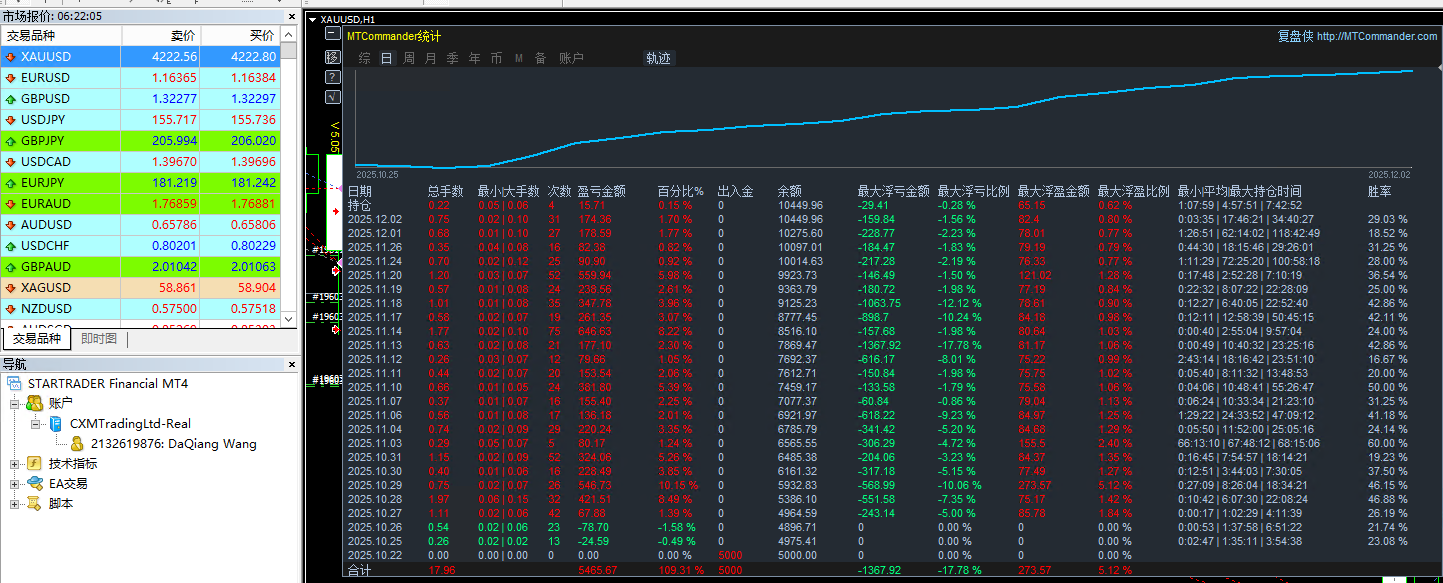Screen dimensions: 1443x583
Task: Click the 账户 accounts group icon
Action: (35, 403)
